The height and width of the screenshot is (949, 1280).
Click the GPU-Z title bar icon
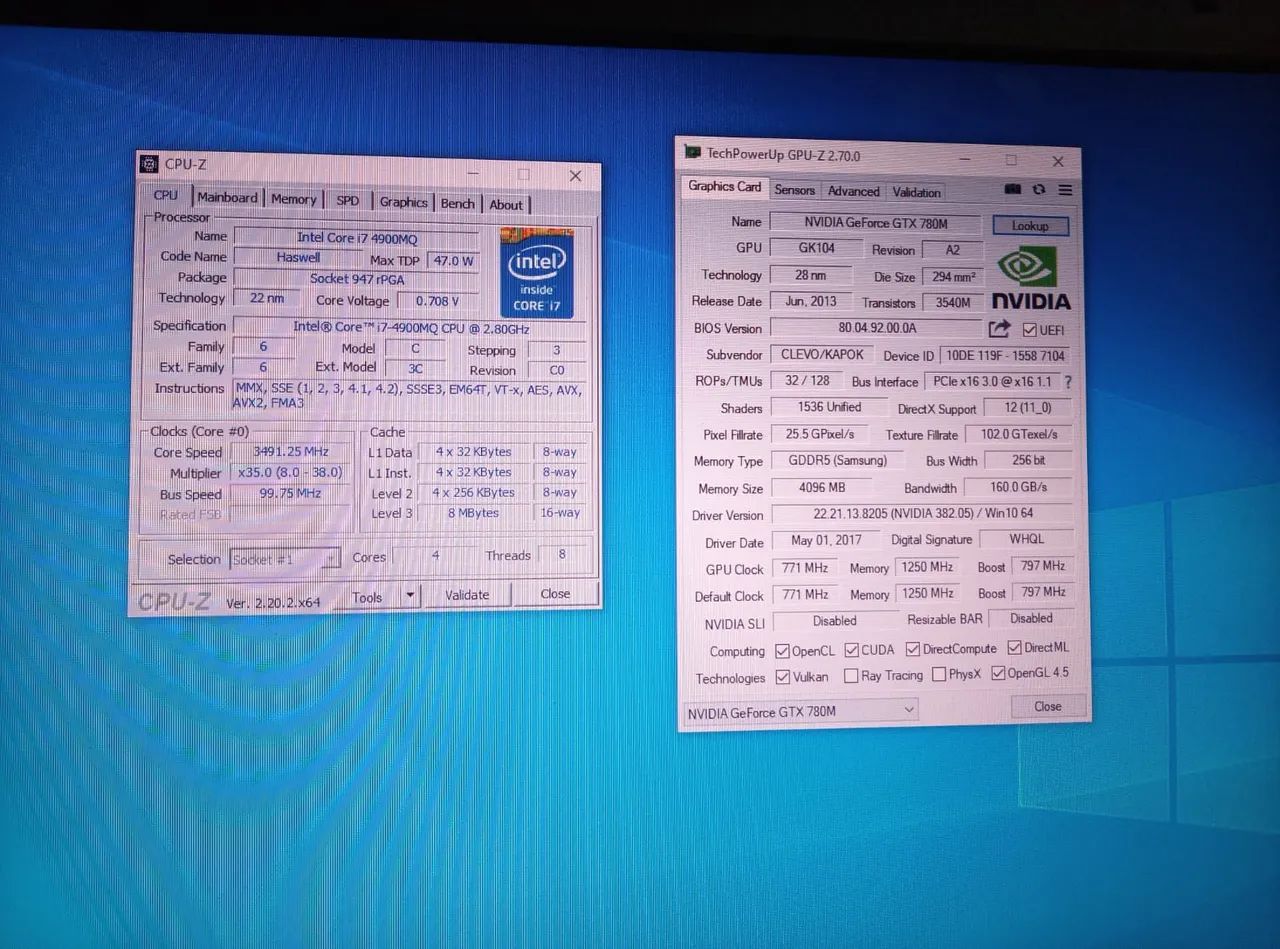(692, 152)
